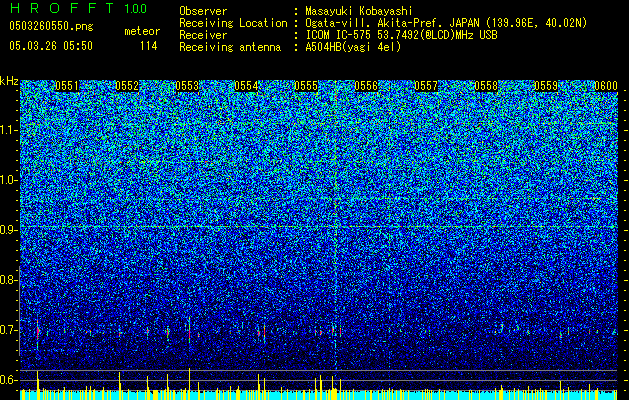Click the kHz axis unit label
Viewport: 629px width, 400px height.
[9, 81]
